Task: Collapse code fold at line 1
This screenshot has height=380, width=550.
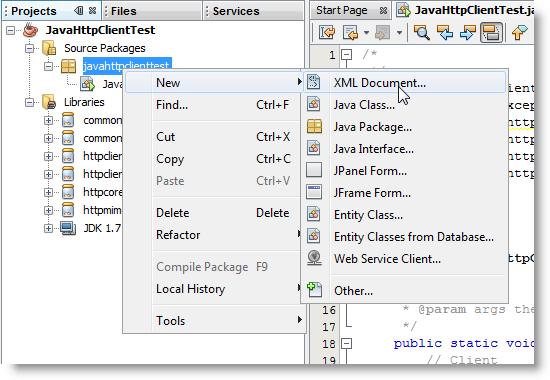Action: 347,54
